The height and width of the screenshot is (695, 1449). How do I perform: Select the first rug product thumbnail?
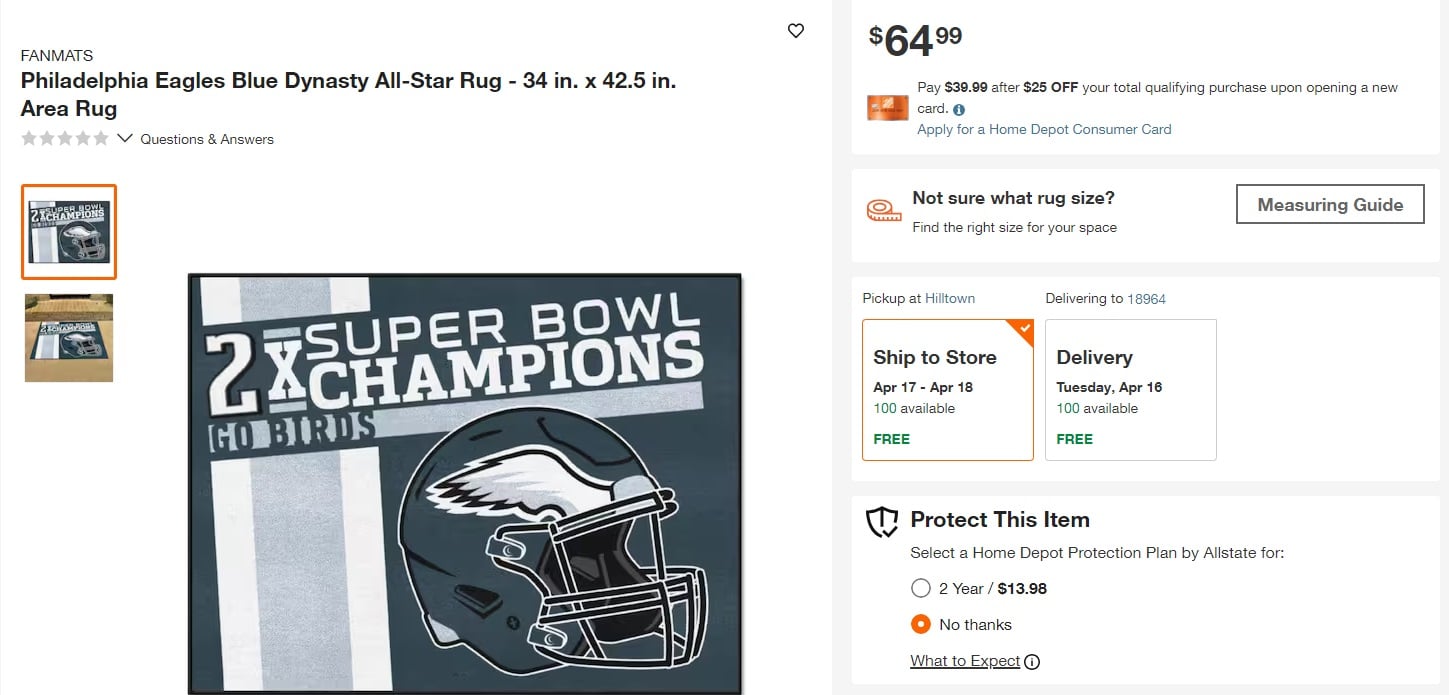pos(69,232)
